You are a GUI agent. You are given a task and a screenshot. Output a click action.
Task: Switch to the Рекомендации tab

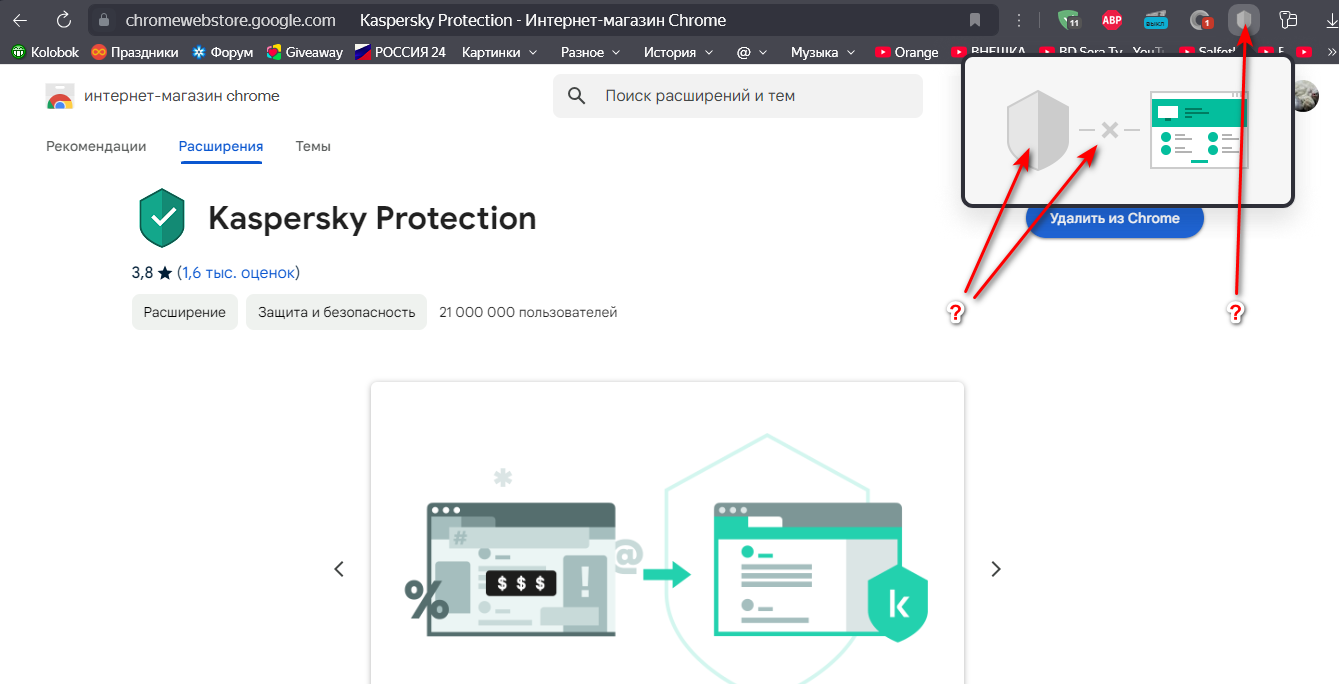96,146
